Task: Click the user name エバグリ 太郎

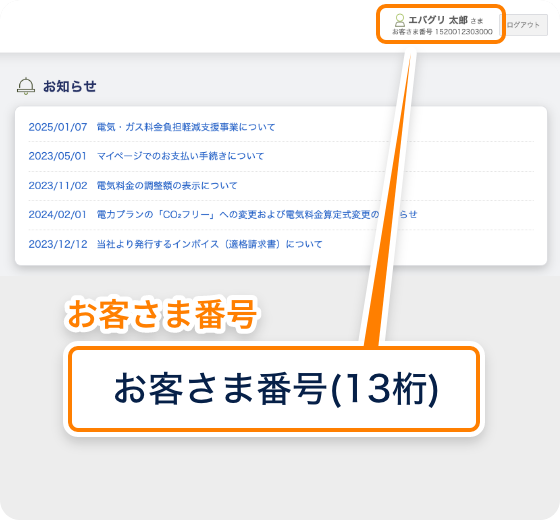Action: point(438,20)
